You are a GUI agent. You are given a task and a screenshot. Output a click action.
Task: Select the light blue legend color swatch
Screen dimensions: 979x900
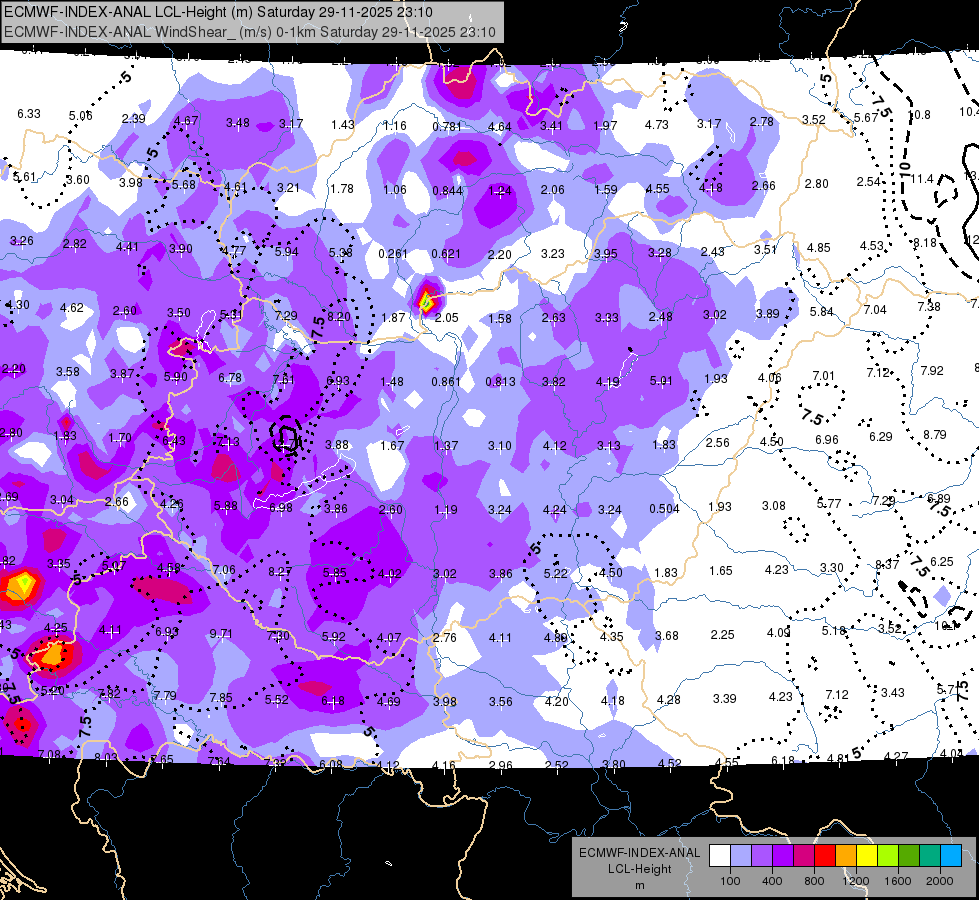tap(741, 856)
